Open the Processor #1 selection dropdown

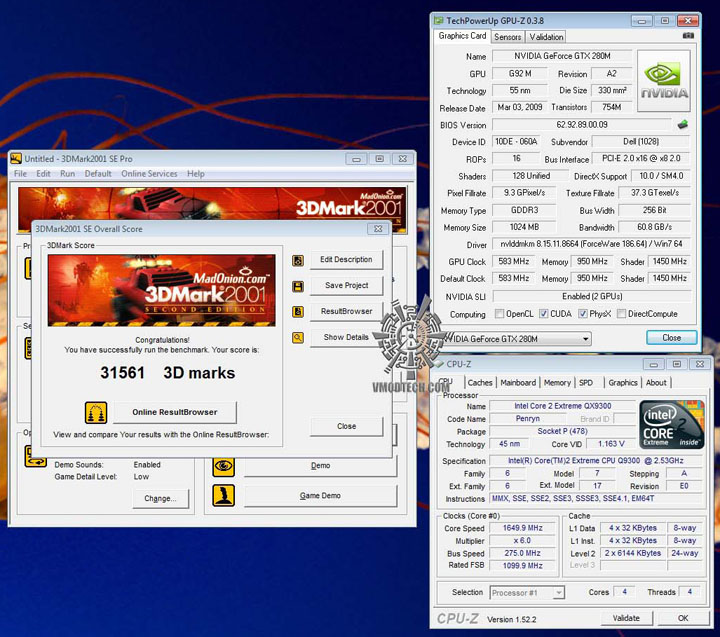click(x=558, y=592)
